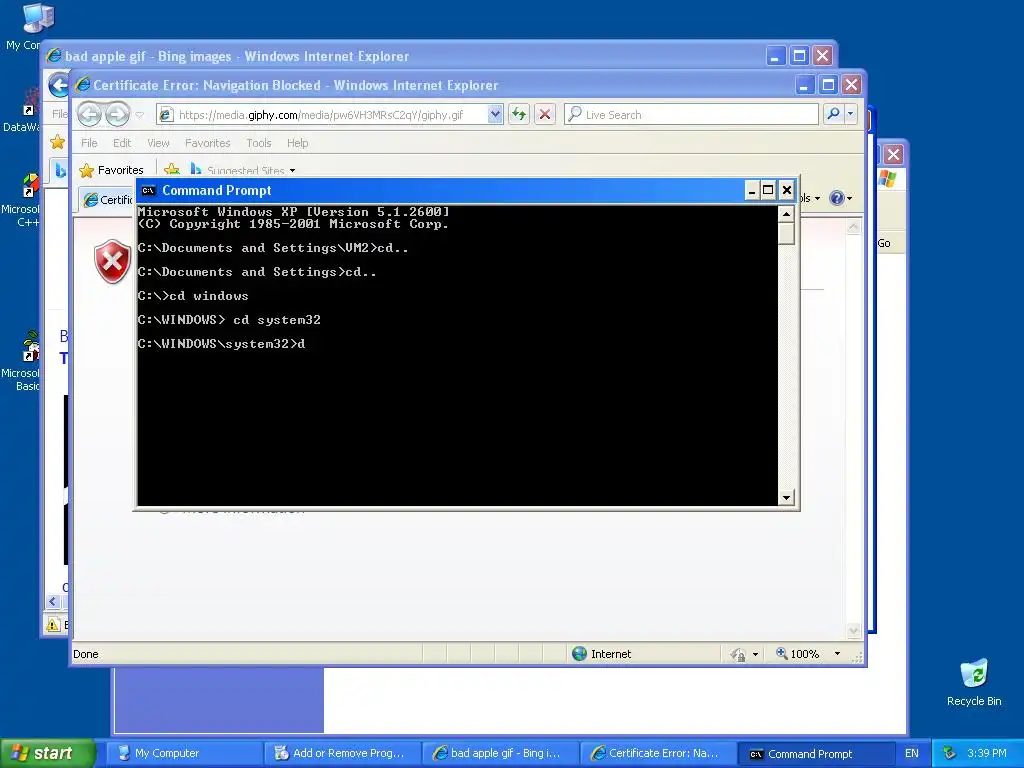Expand the address bar URL dropdown

(495, 115)
